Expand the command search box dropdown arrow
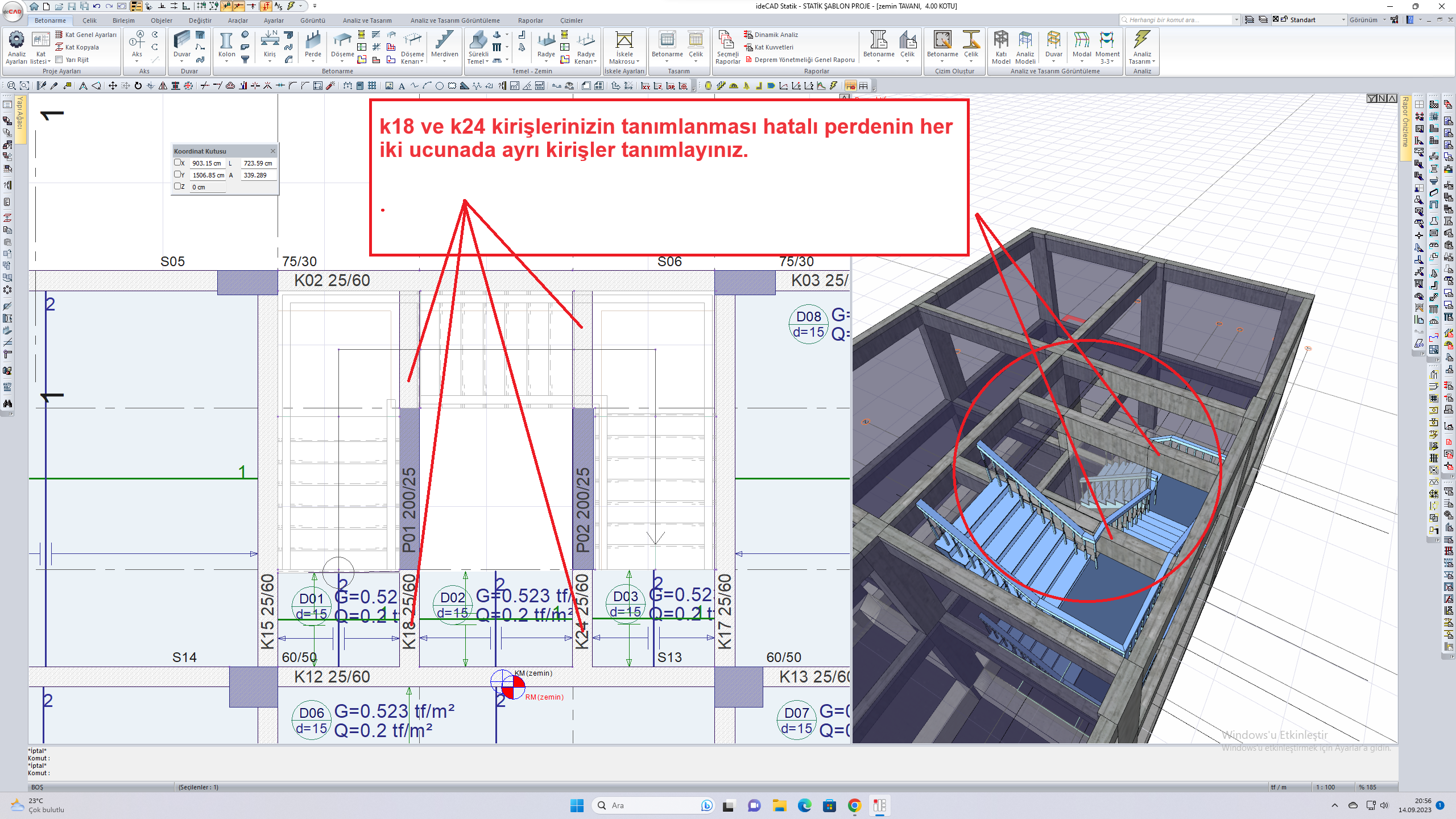 (1236, 20)
